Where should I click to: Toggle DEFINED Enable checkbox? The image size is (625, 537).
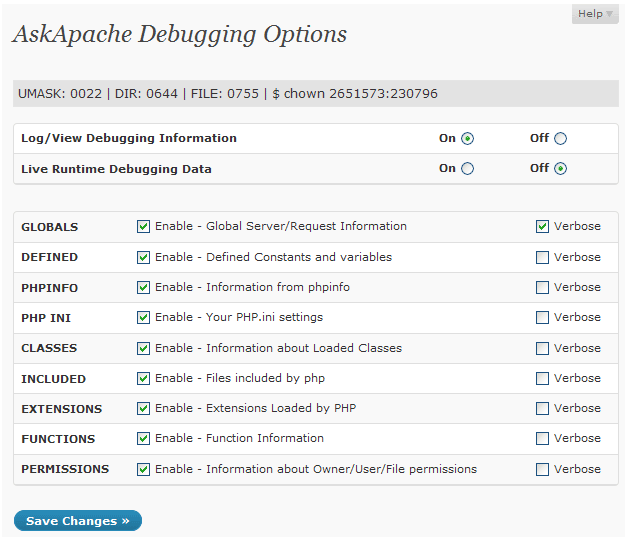pos(143,257)
